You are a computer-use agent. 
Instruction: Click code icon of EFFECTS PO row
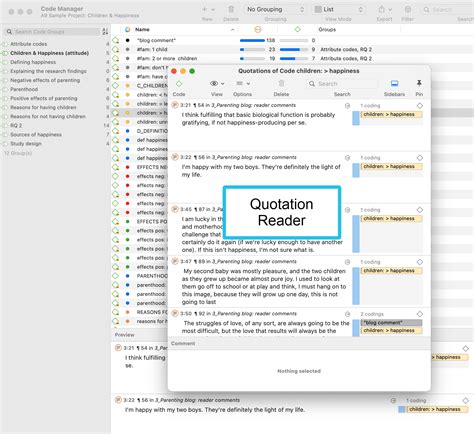116,222
